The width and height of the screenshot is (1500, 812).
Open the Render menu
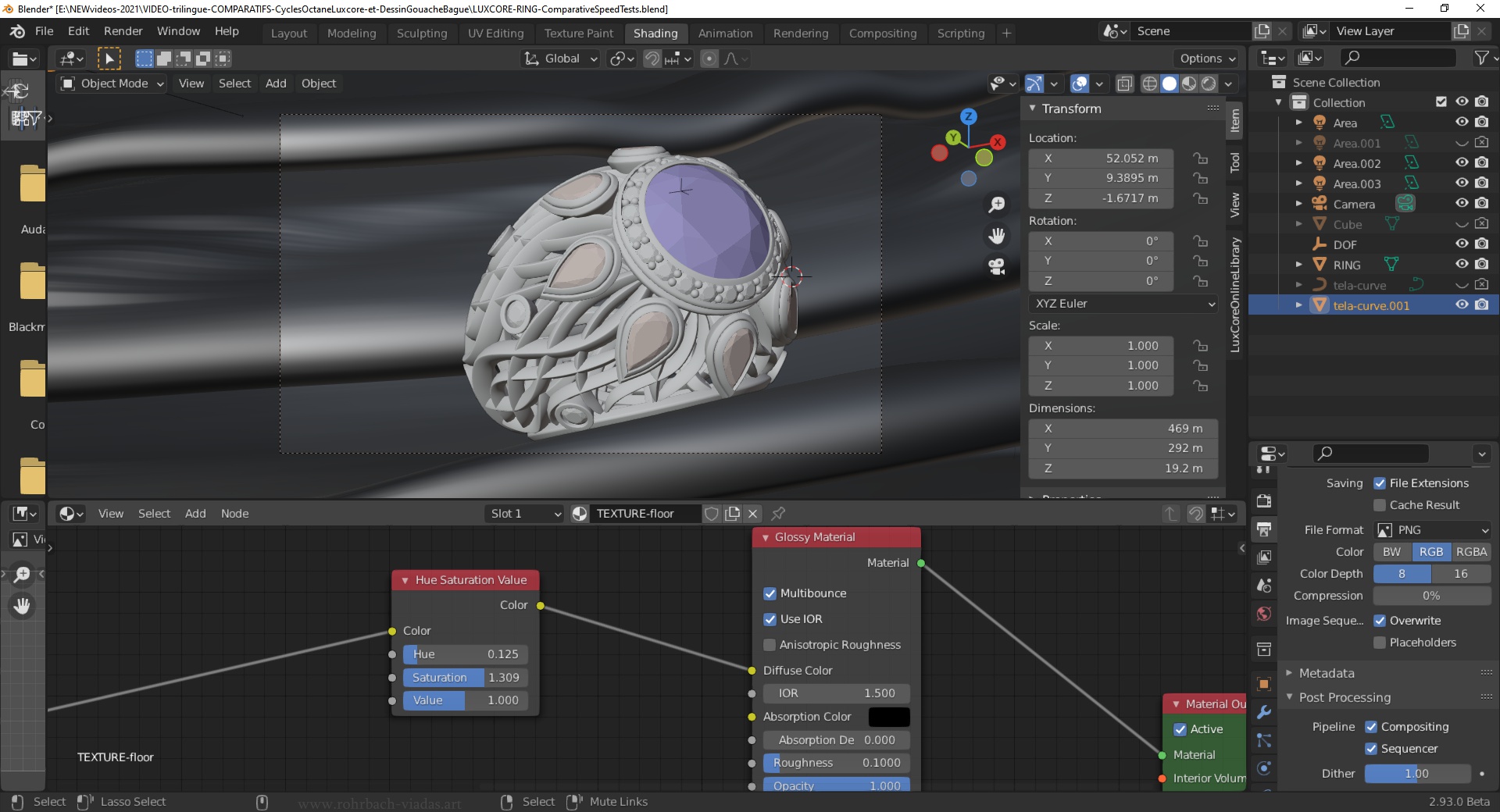(x=123, y=31)
